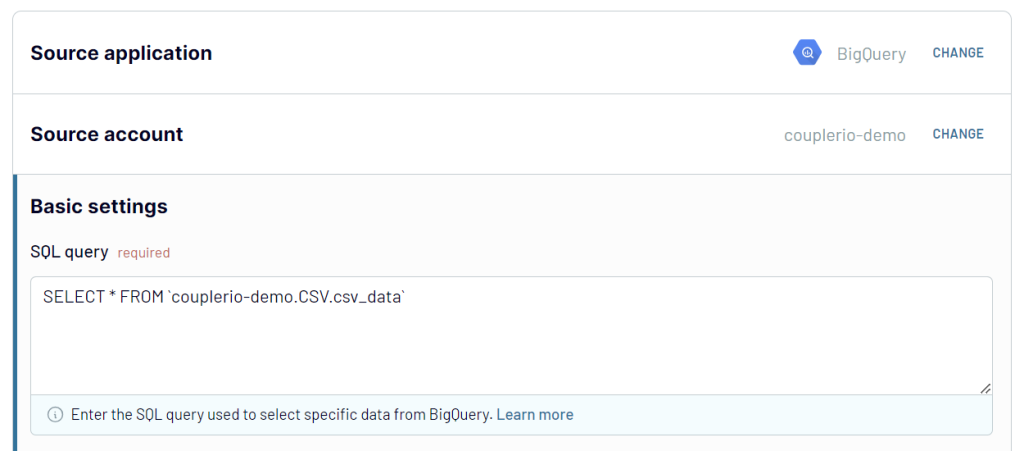Change the source application
1024x451 pixels.
coord(957,53)
